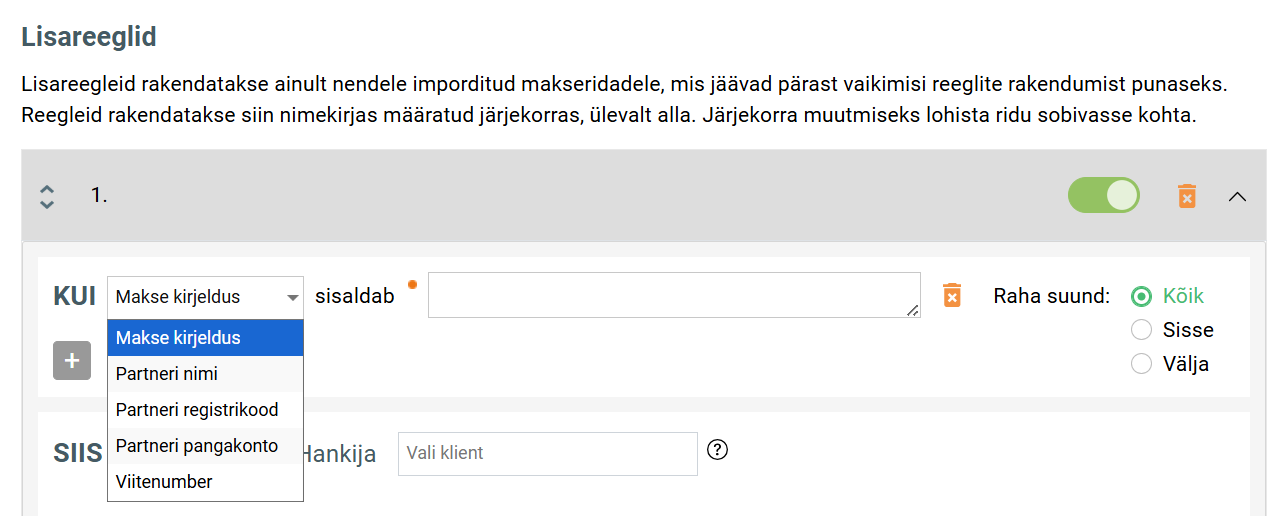Focus the Vali klient input field
Screen dimensions: 1270x516
click(x=547, y=453)
